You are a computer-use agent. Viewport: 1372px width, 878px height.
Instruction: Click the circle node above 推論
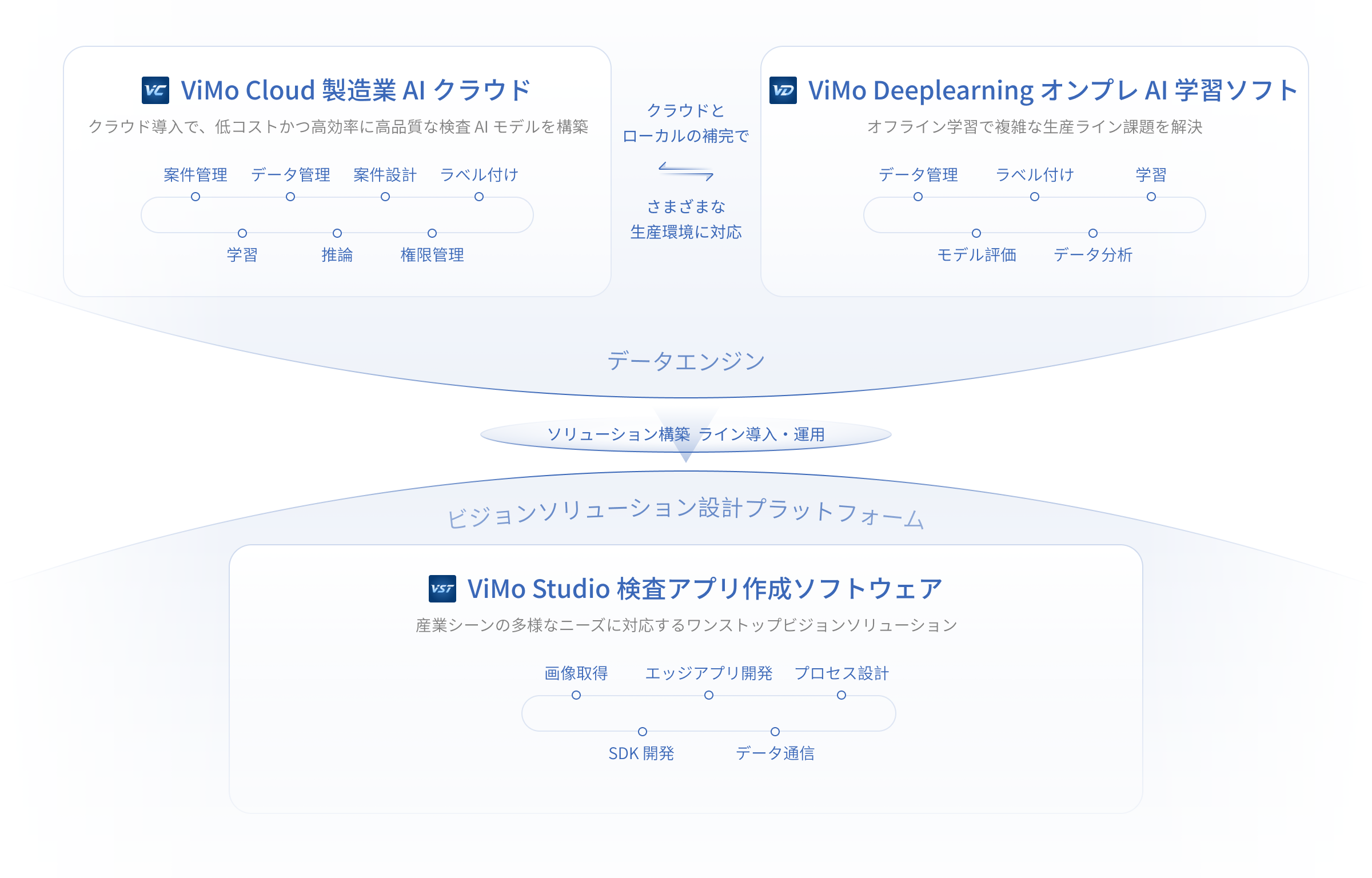coord(337,233)
